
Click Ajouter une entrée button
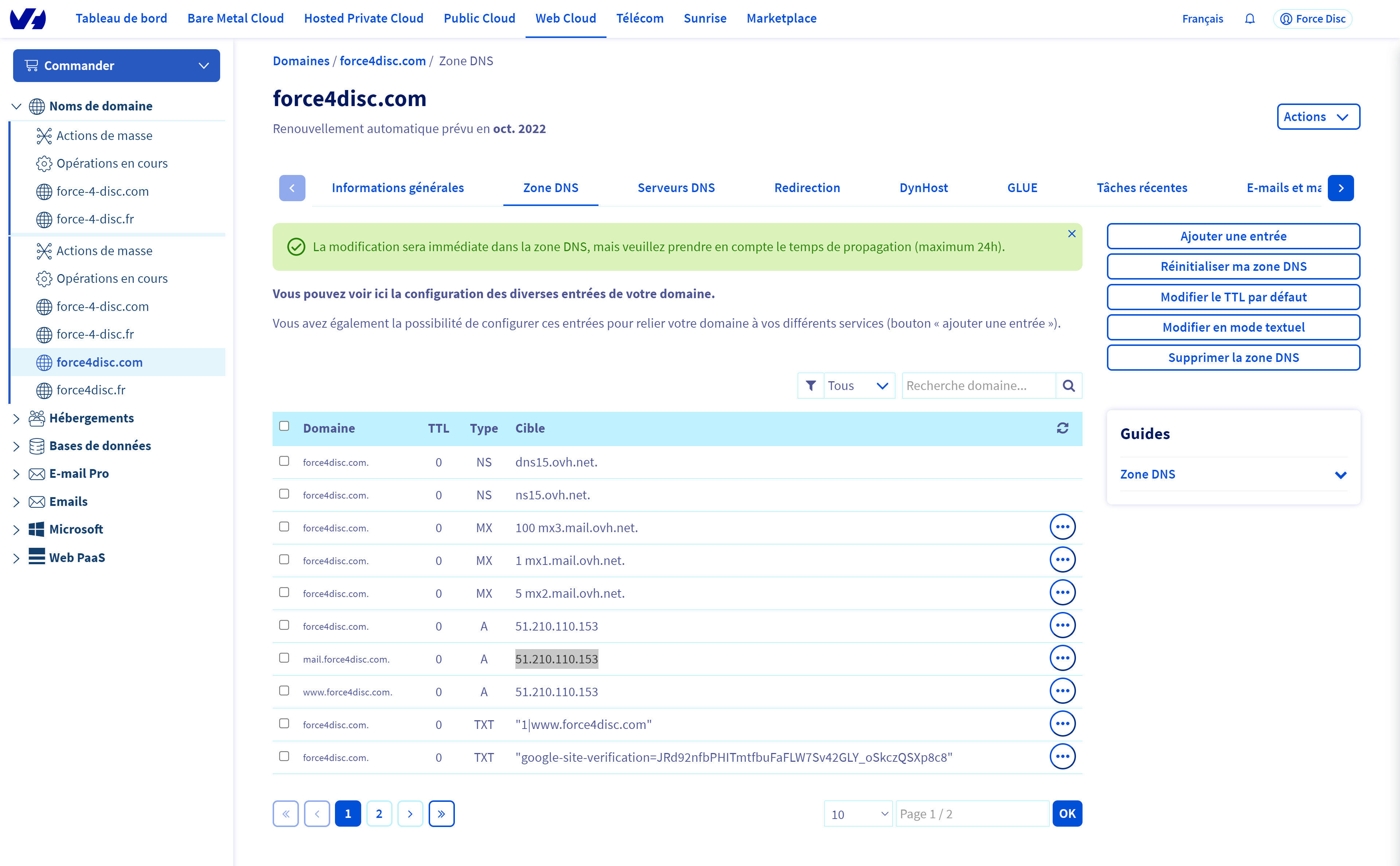(1233, 236)
